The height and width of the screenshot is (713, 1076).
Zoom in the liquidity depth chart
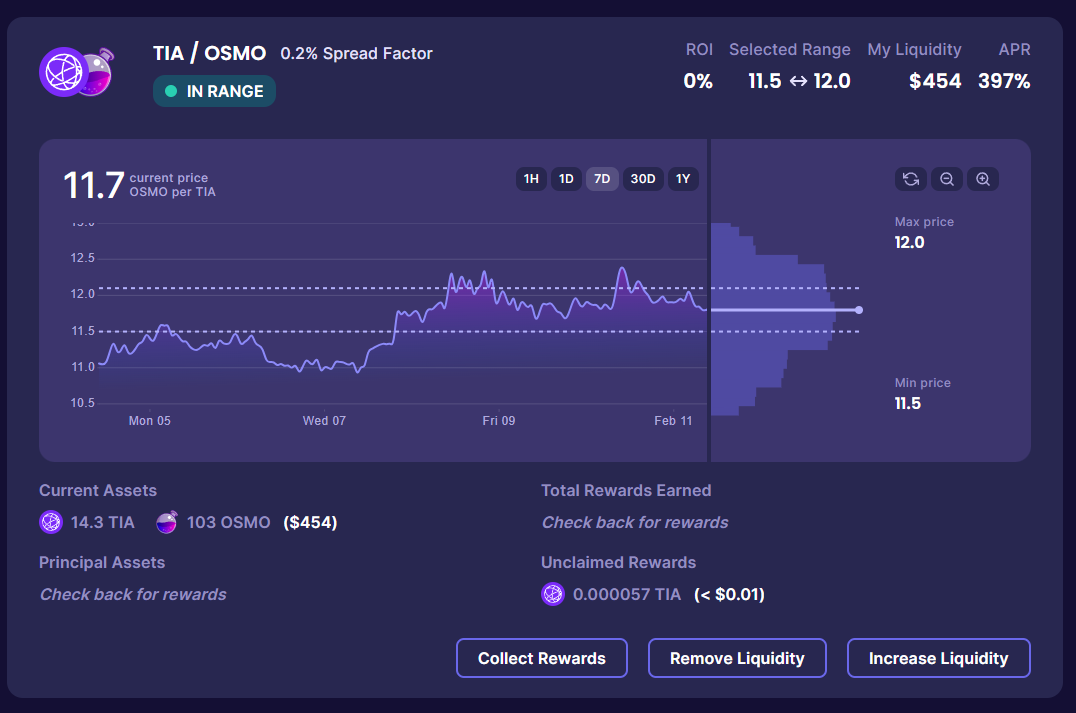pyautogui.click(x=982, y=179)
